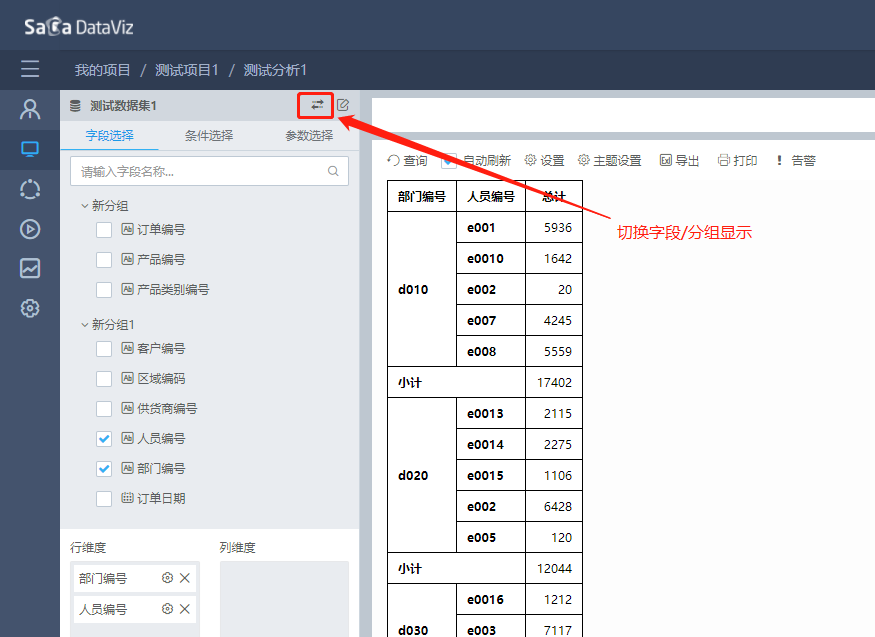
Task: Toggle 自动刷新 auto refresh checkbox
Action: (x=449, y=161)
